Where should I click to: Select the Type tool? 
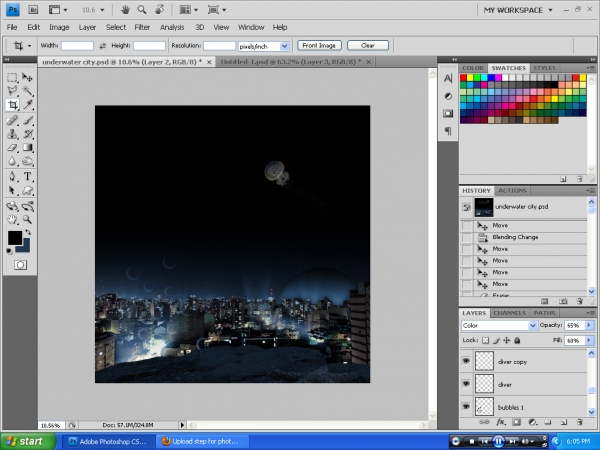click(x=27, y=176)
